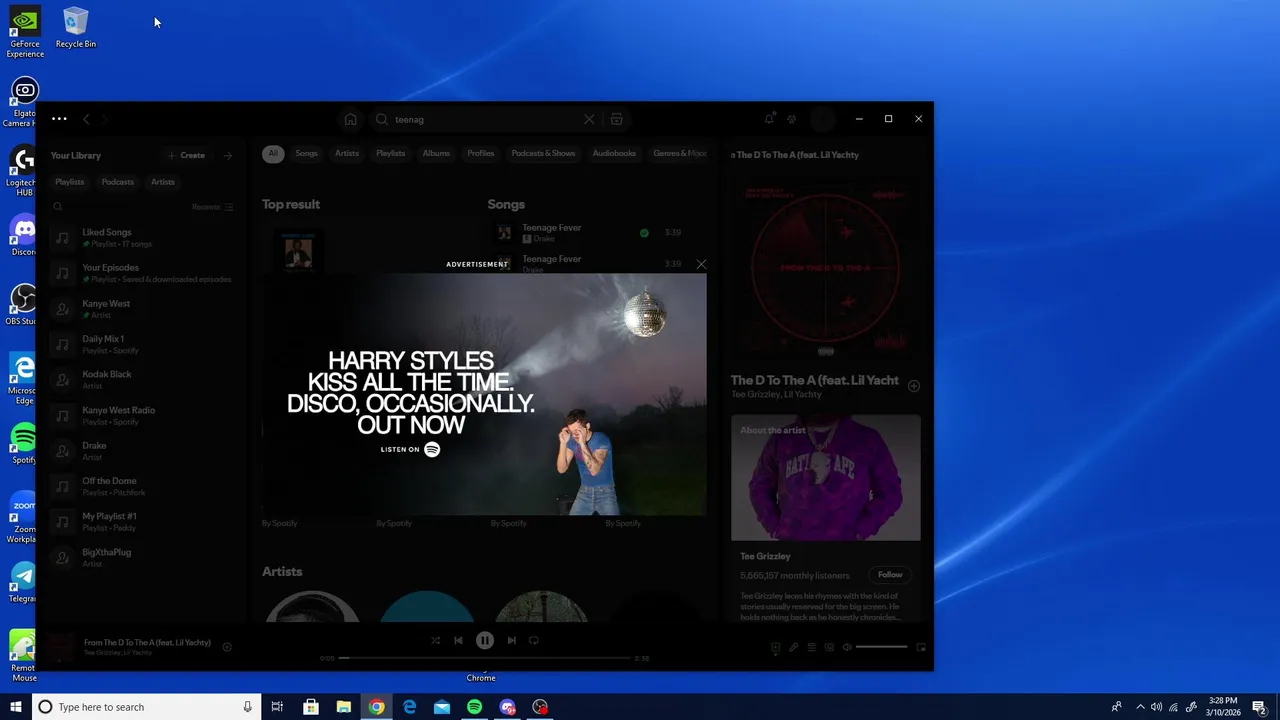Viewport: 1280px width, 720px height.
Task: Search within Your Library magnifier icon
Action: coord(58,207)
